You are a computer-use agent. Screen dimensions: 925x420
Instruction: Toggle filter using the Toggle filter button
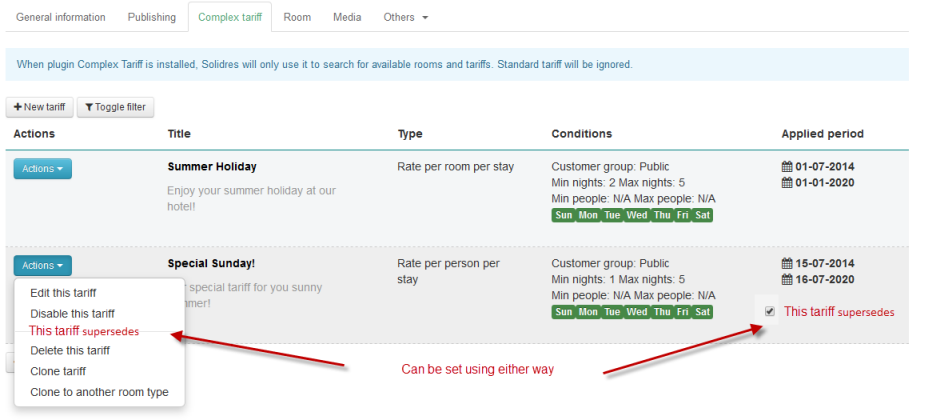click(x=115, y=107)
